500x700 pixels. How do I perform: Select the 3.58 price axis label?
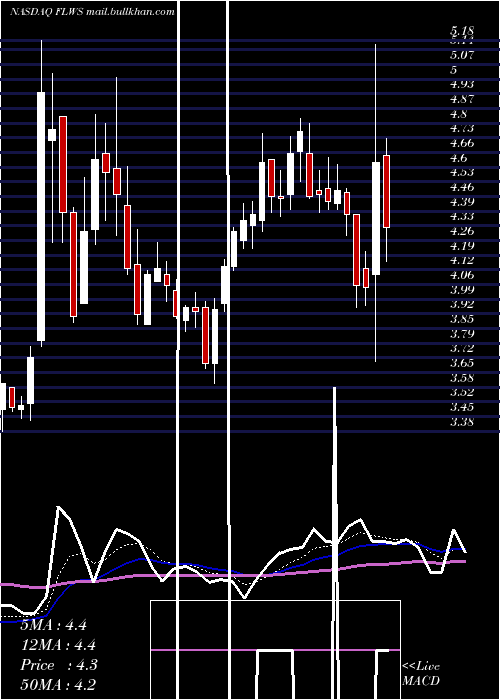coord(462,378)
